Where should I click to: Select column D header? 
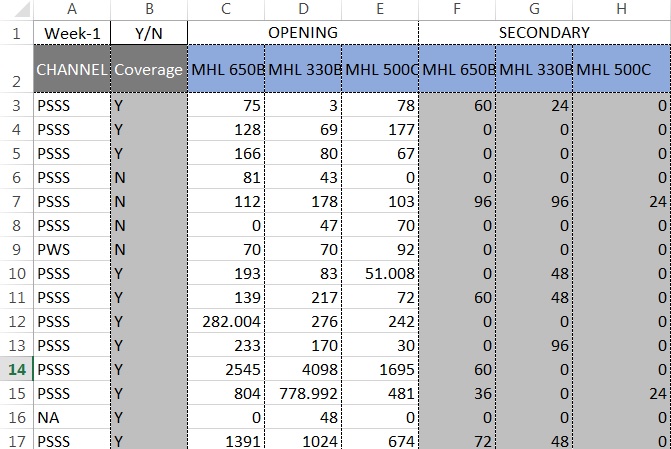303,10
